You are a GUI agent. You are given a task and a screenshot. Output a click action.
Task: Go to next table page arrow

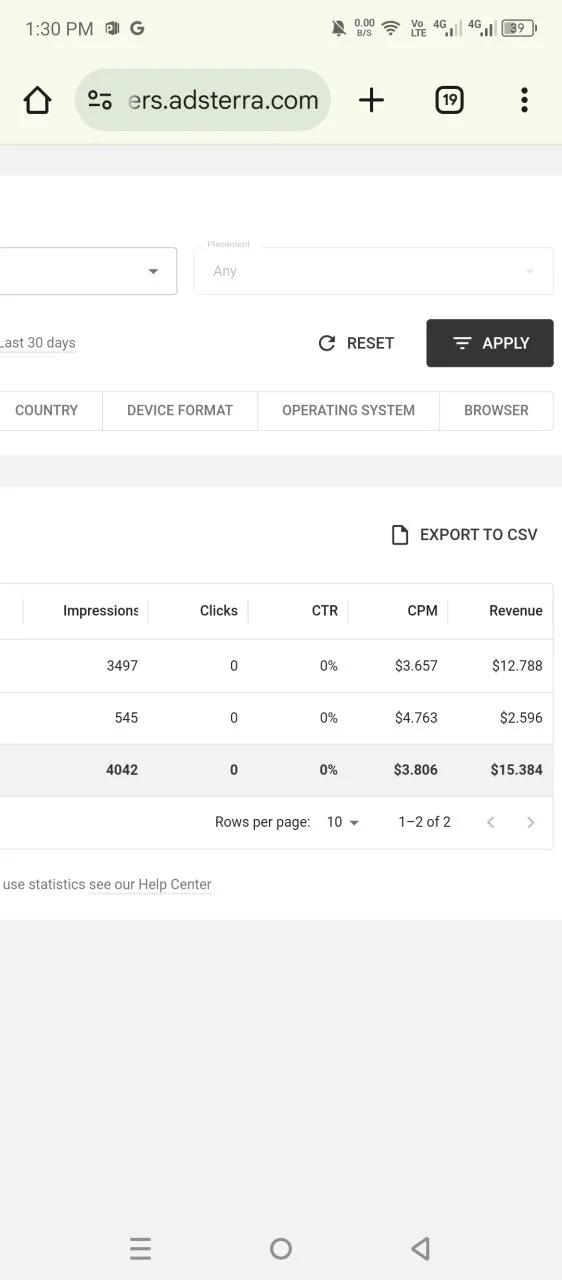[531, 822]
